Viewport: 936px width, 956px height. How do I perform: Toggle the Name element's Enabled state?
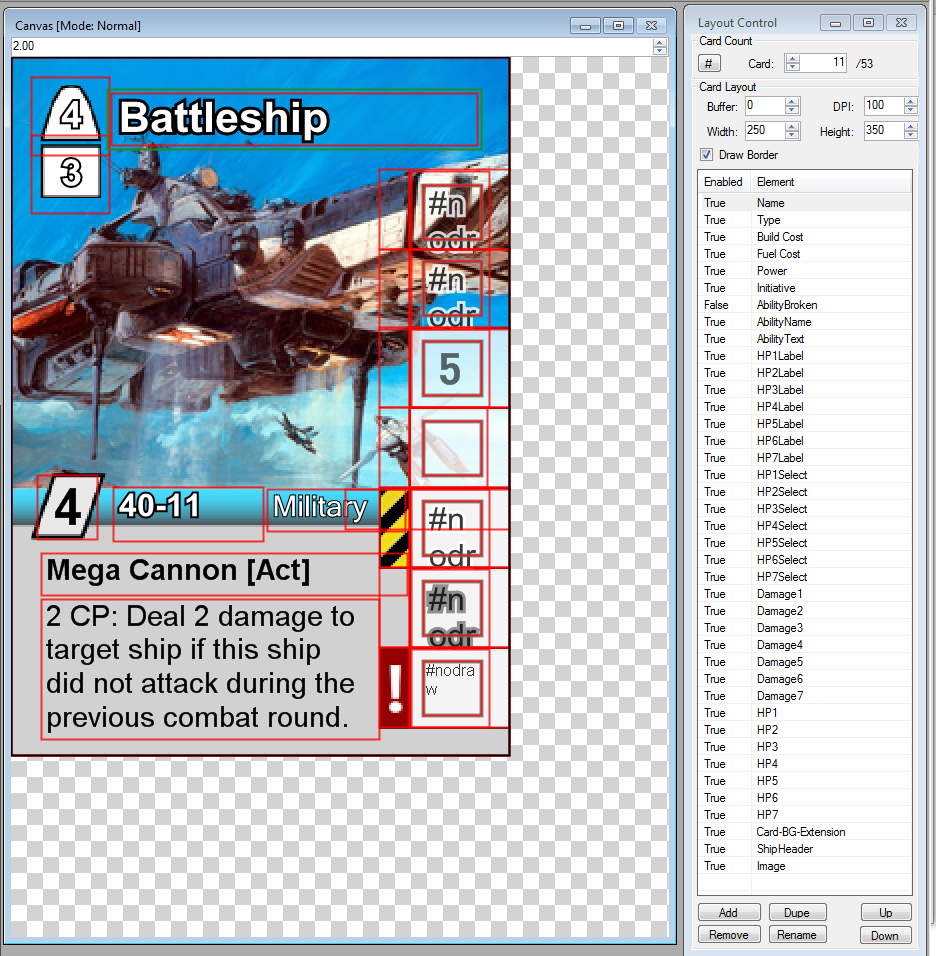coord(715,202)
